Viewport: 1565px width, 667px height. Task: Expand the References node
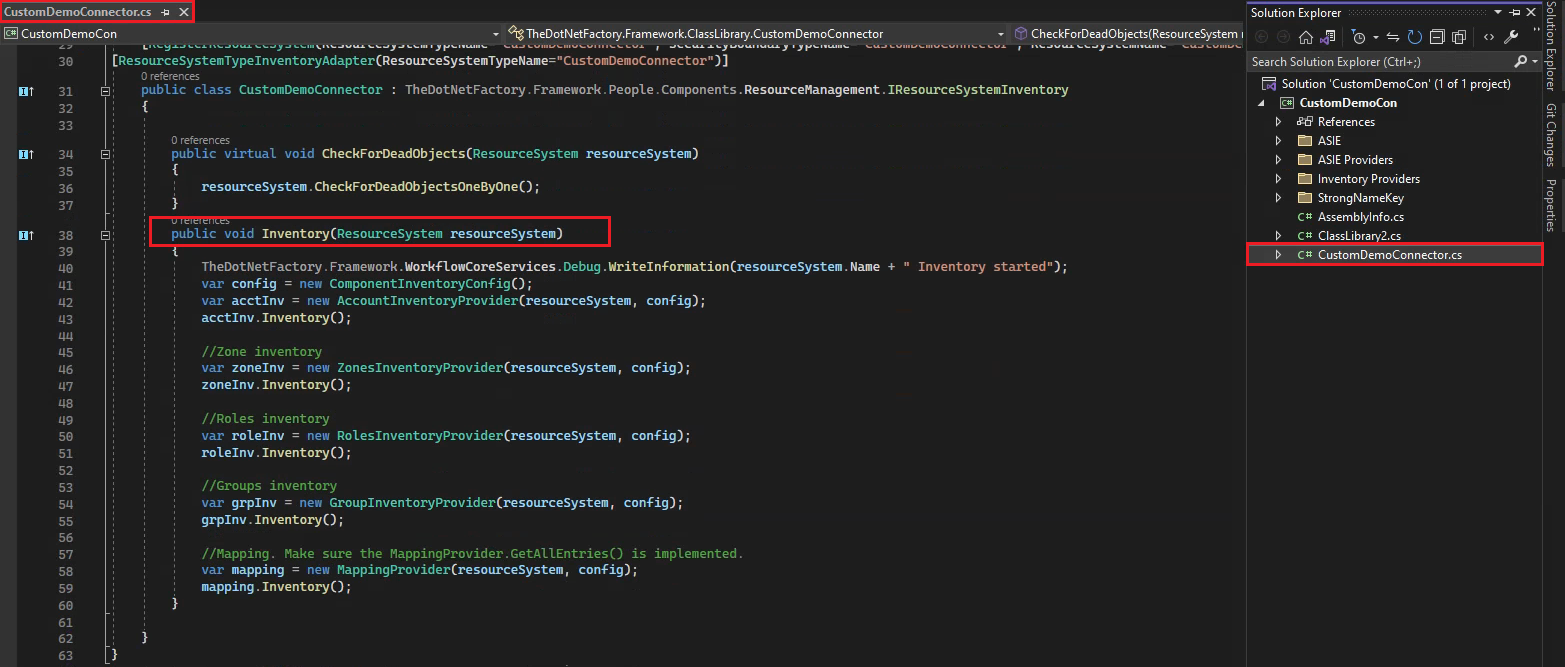pos(1278,122)
